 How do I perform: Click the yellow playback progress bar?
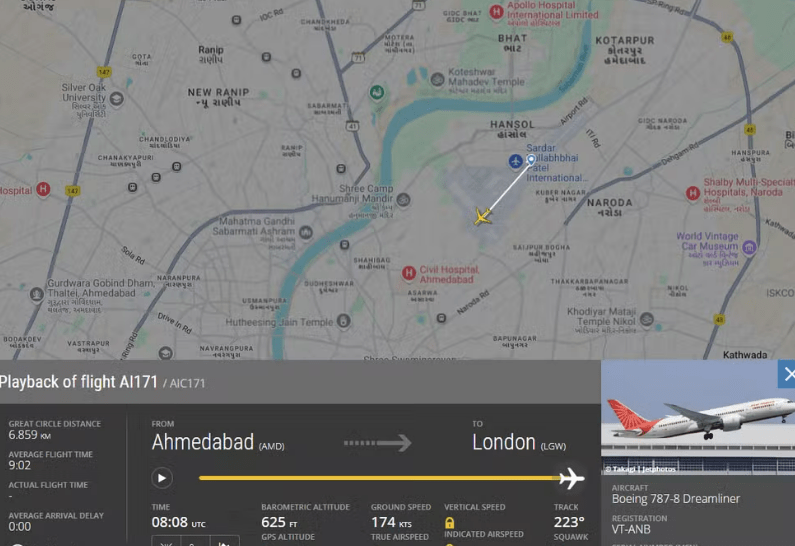pos(380,478)
